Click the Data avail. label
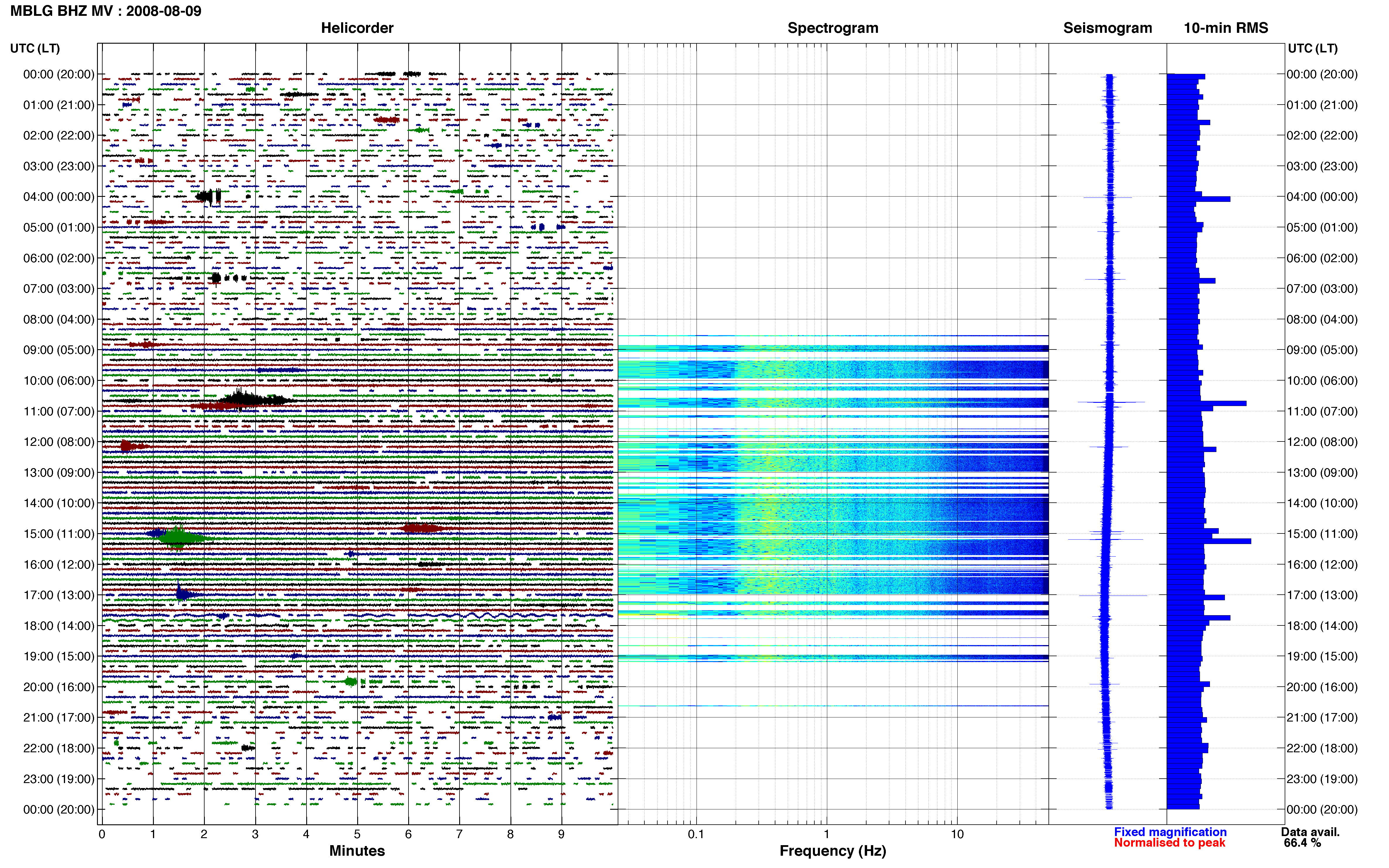1389x868 pixels. pyautogui.click(x=1310, y=832)
